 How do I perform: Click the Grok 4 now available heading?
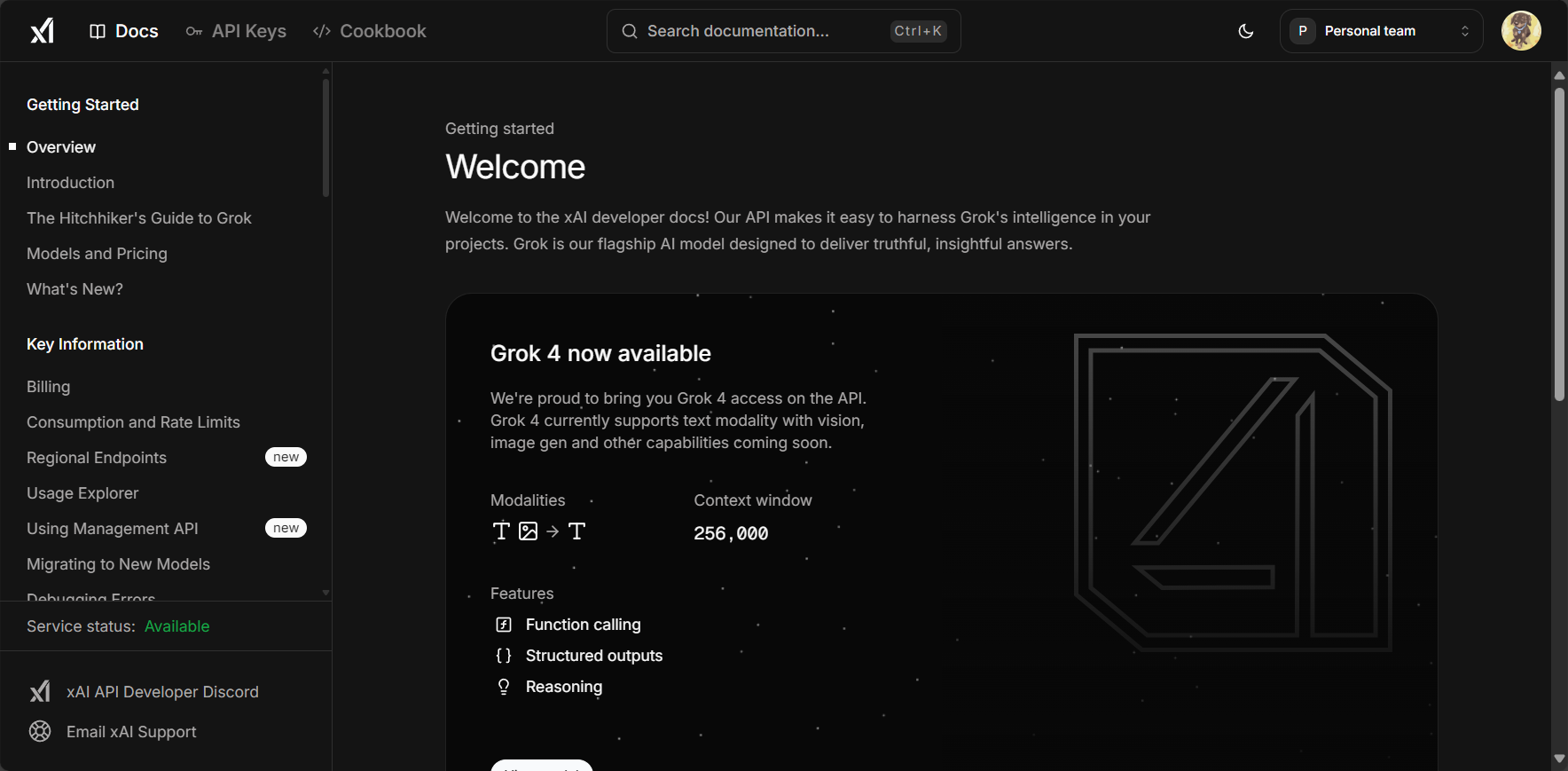(x=600, y=353)
